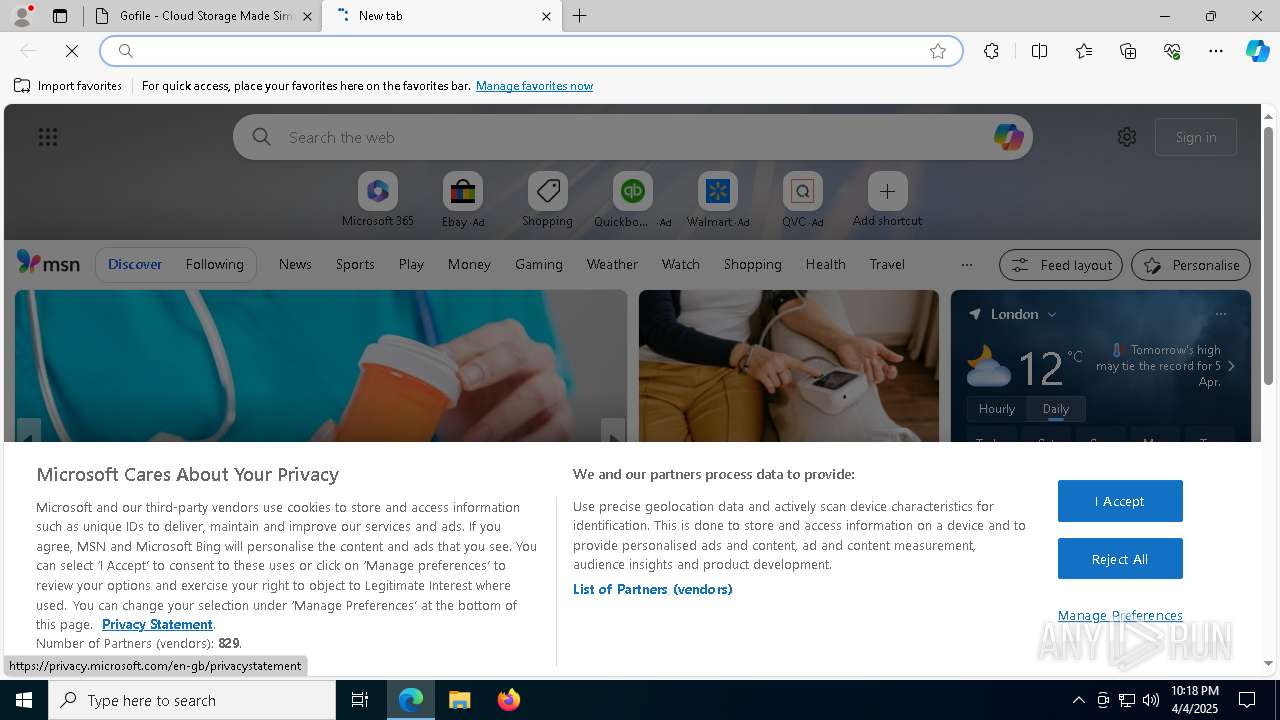Open Travel section
Screen dimensions: 1280x720
[x=887, y=264]
